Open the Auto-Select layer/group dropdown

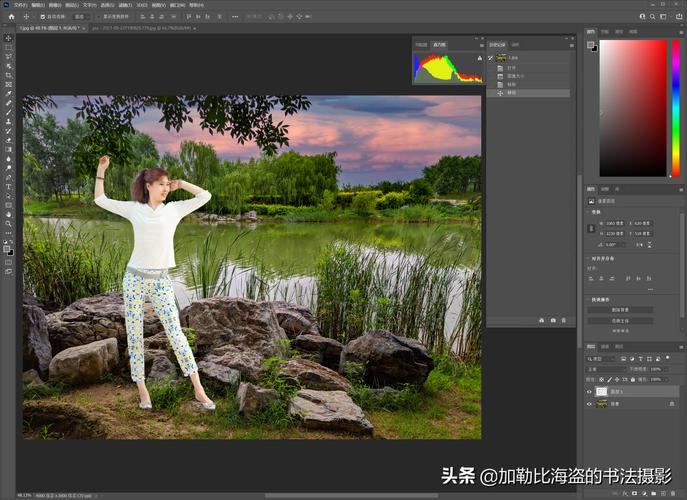(x=81, y=17)
